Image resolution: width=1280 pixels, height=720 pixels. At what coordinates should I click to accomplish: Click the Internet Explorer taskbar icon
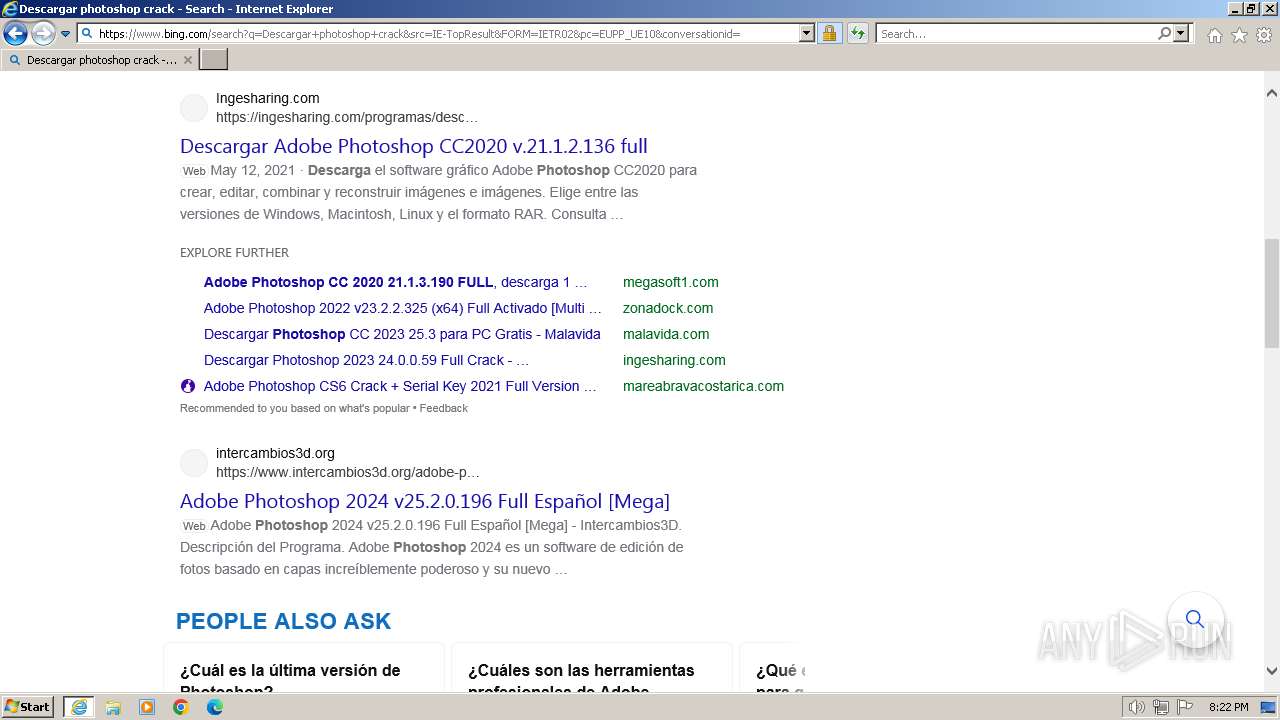point(79,707)
